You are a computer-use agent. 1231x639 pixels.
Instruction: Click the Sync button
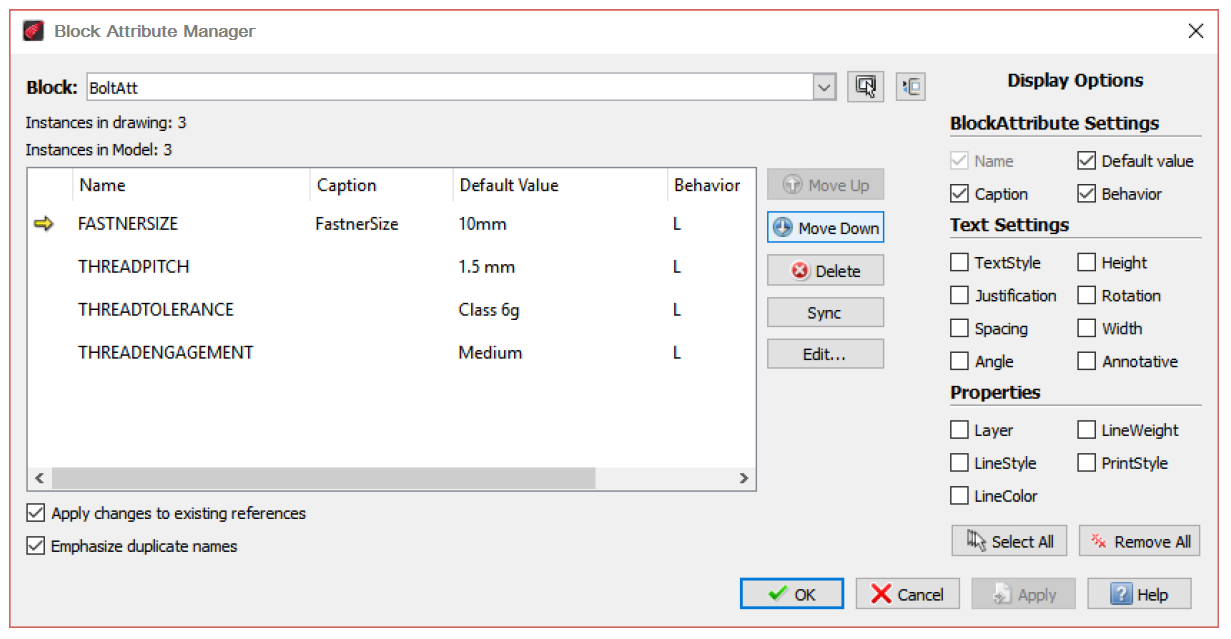click(x=825, y=313)
